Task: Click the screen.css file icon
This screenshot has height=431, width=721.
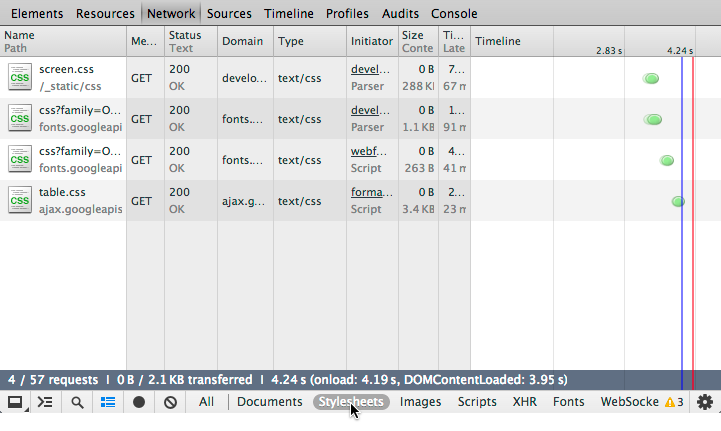Action: tap(20, 77)
